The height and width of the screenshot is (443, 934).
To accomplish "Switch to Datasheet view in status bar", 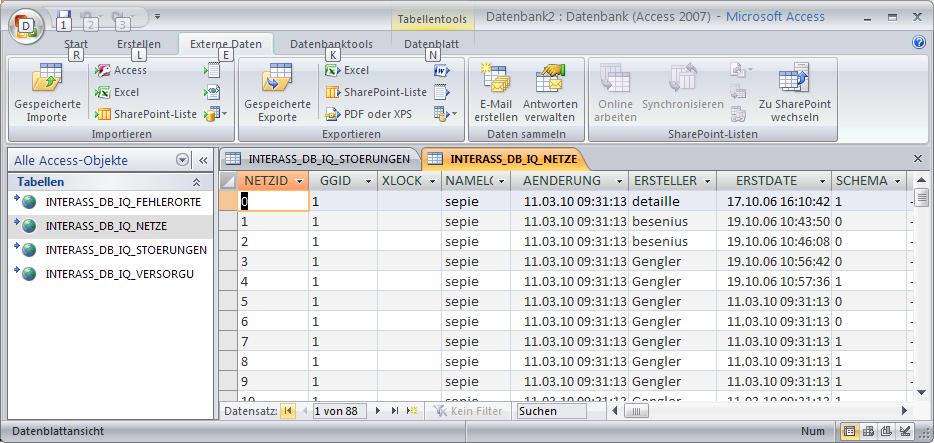I will pyautogui.click(x=850, y=431).
